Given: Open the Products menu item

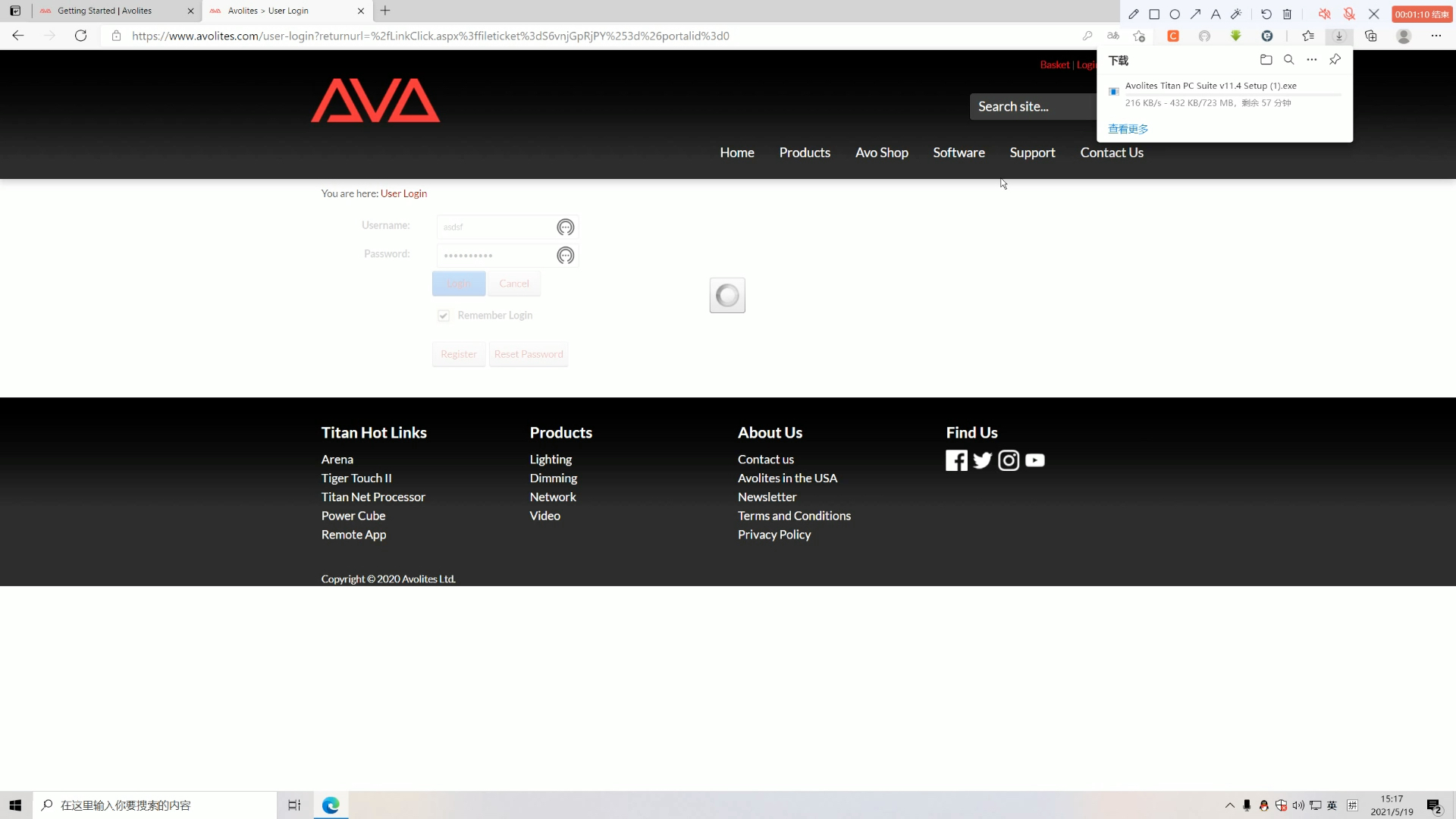Looking at the screenshot, I should [x=805, y=152].
